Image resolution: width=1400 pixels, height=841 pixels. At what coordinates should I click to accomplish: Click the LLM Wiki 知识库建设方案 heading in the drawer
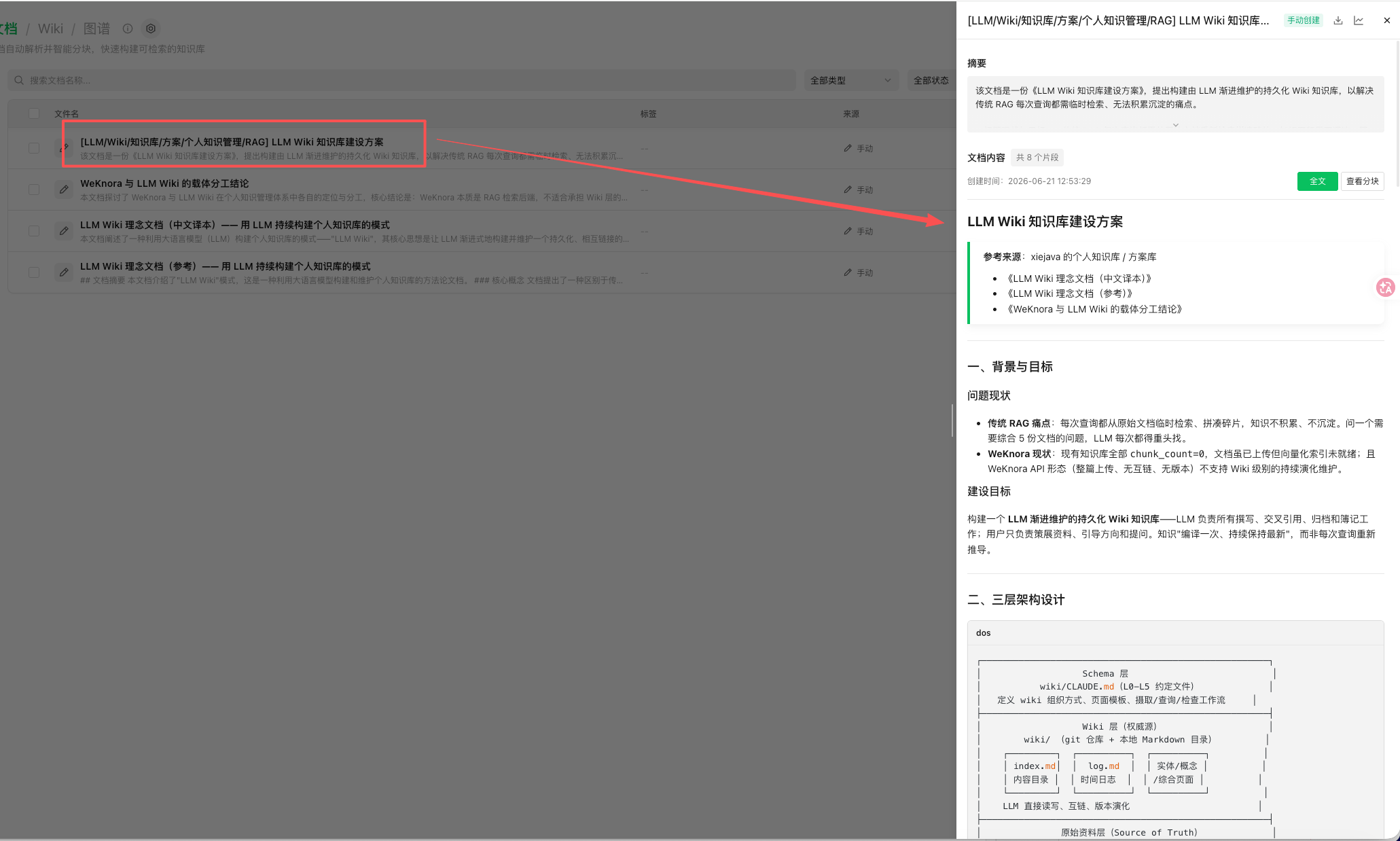pyautogui.click(x=1045, y=221)
